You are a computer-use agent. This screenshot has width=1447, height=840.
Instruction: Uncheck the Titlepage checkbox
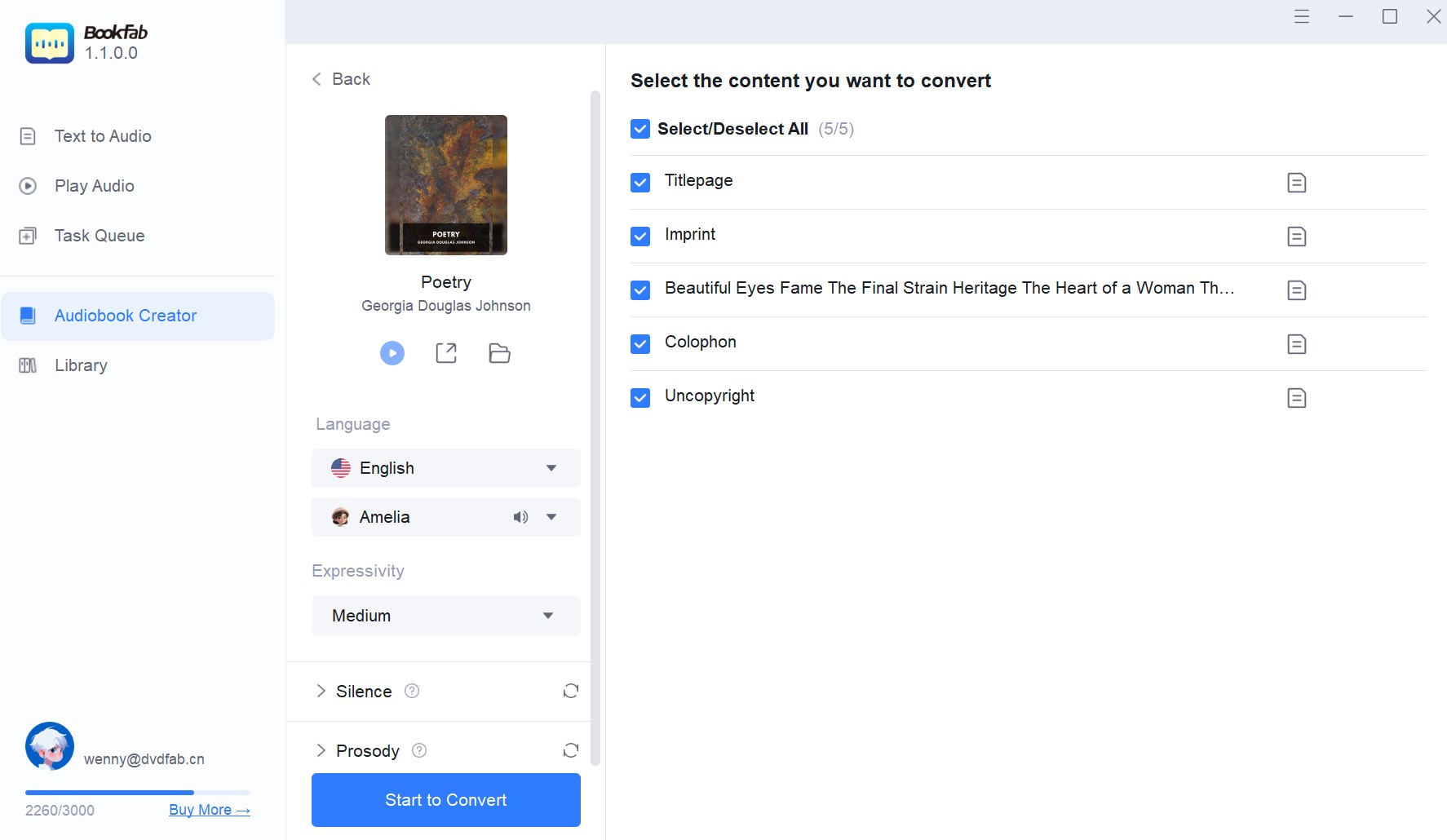640,183
